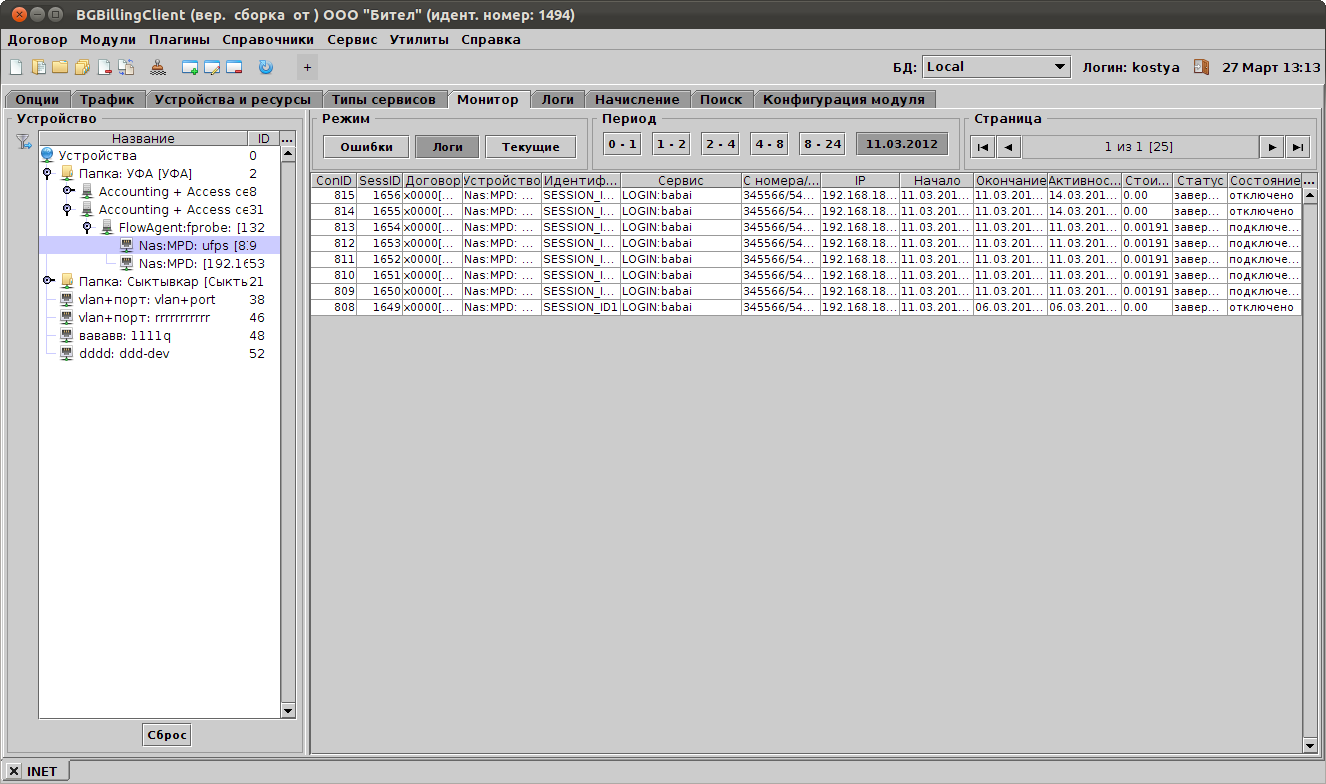The width and height of the screenshot is (1326, 784).
Task: Select the 8 - 24 period toggle
Action: (822, 144)
